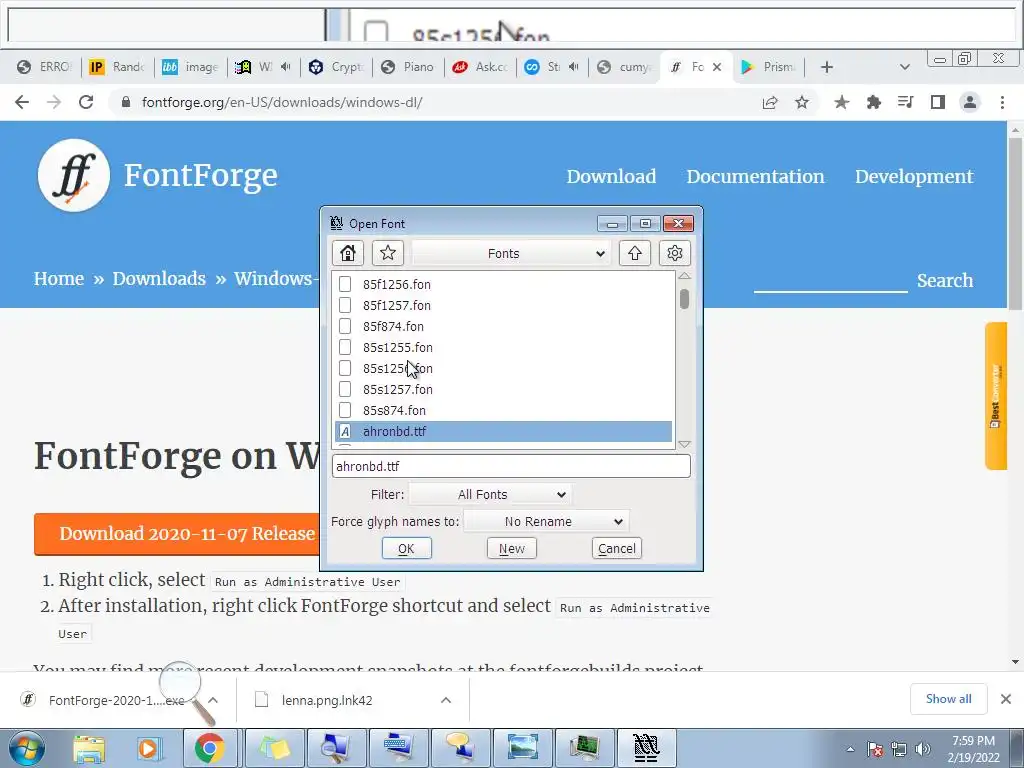Screen dimensions: 1024x768
Task: Open a new browser tab
Action: point(827,67)
